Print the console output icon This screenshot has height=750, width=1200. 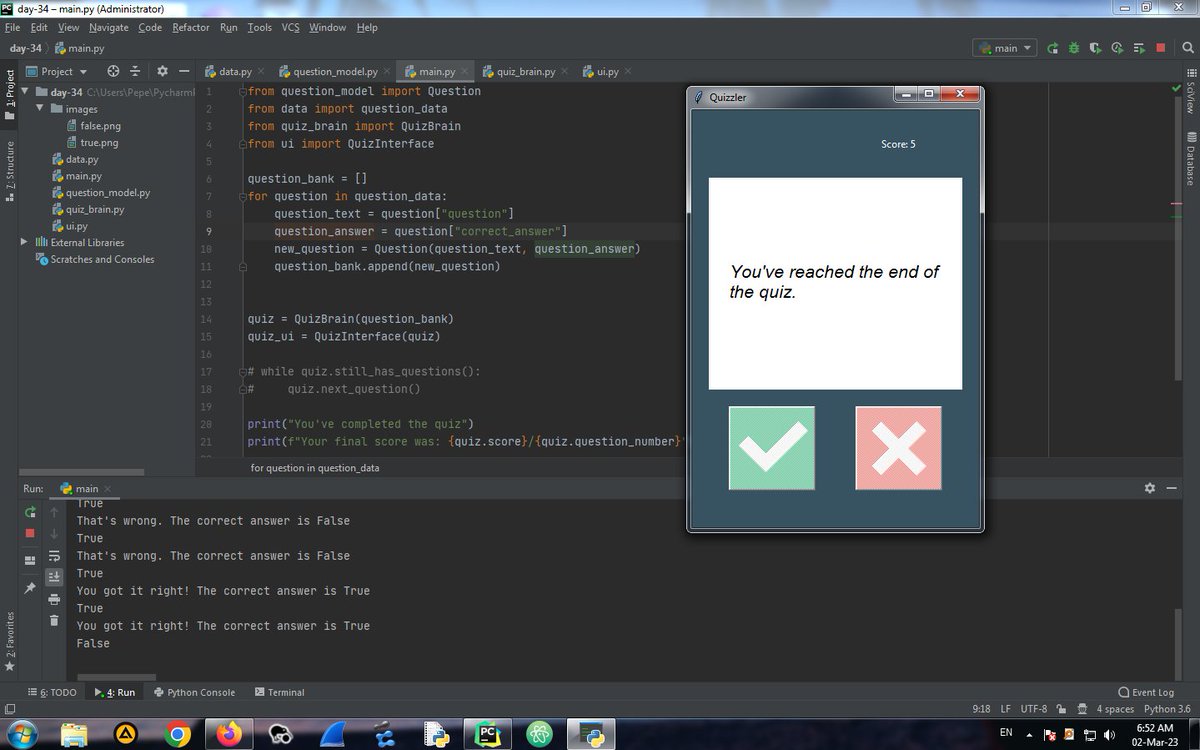tap(55, 599)
